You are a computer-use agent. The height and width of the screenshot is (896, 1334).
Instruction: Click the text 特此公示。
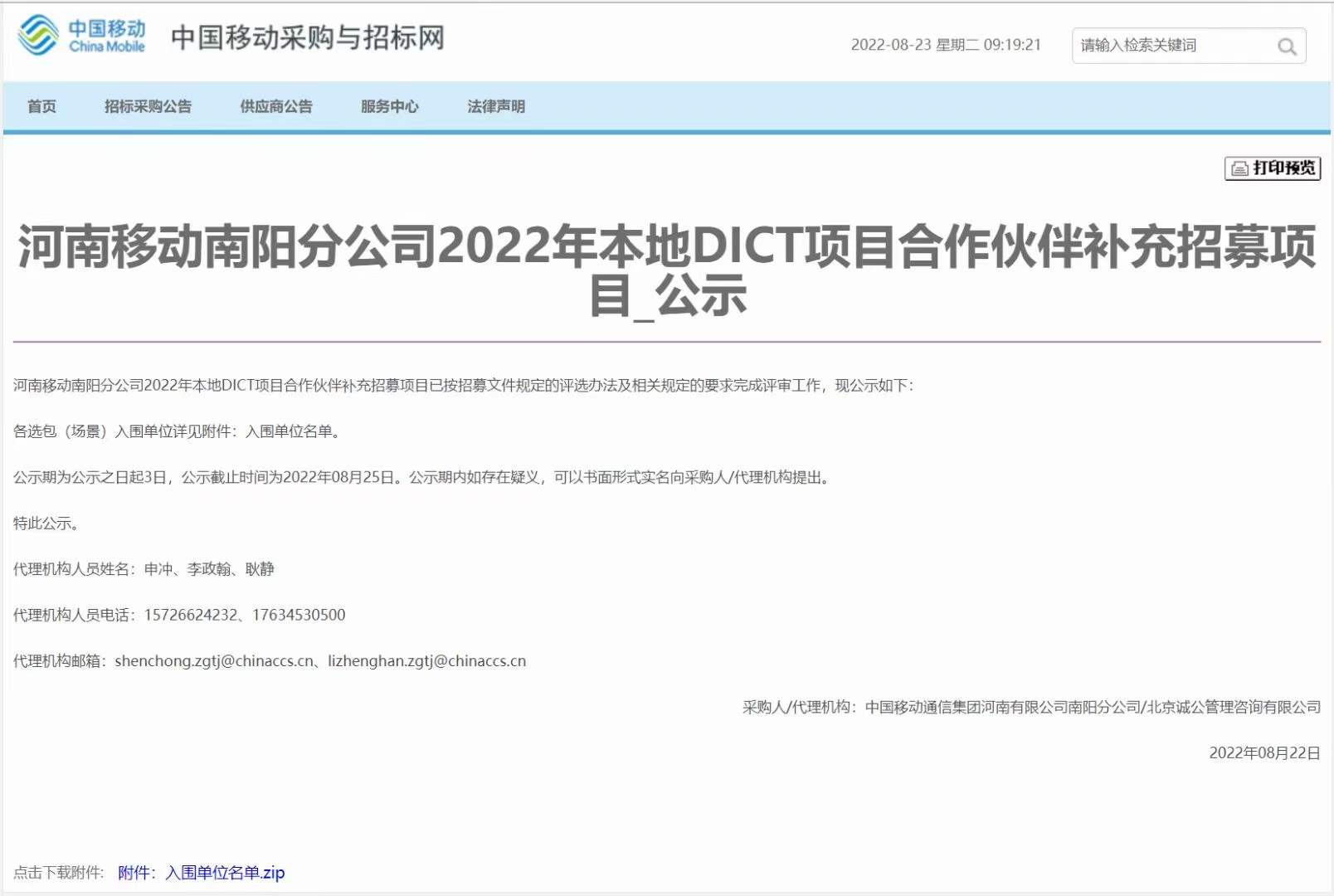pyautogui.click(x=46, y=523)
